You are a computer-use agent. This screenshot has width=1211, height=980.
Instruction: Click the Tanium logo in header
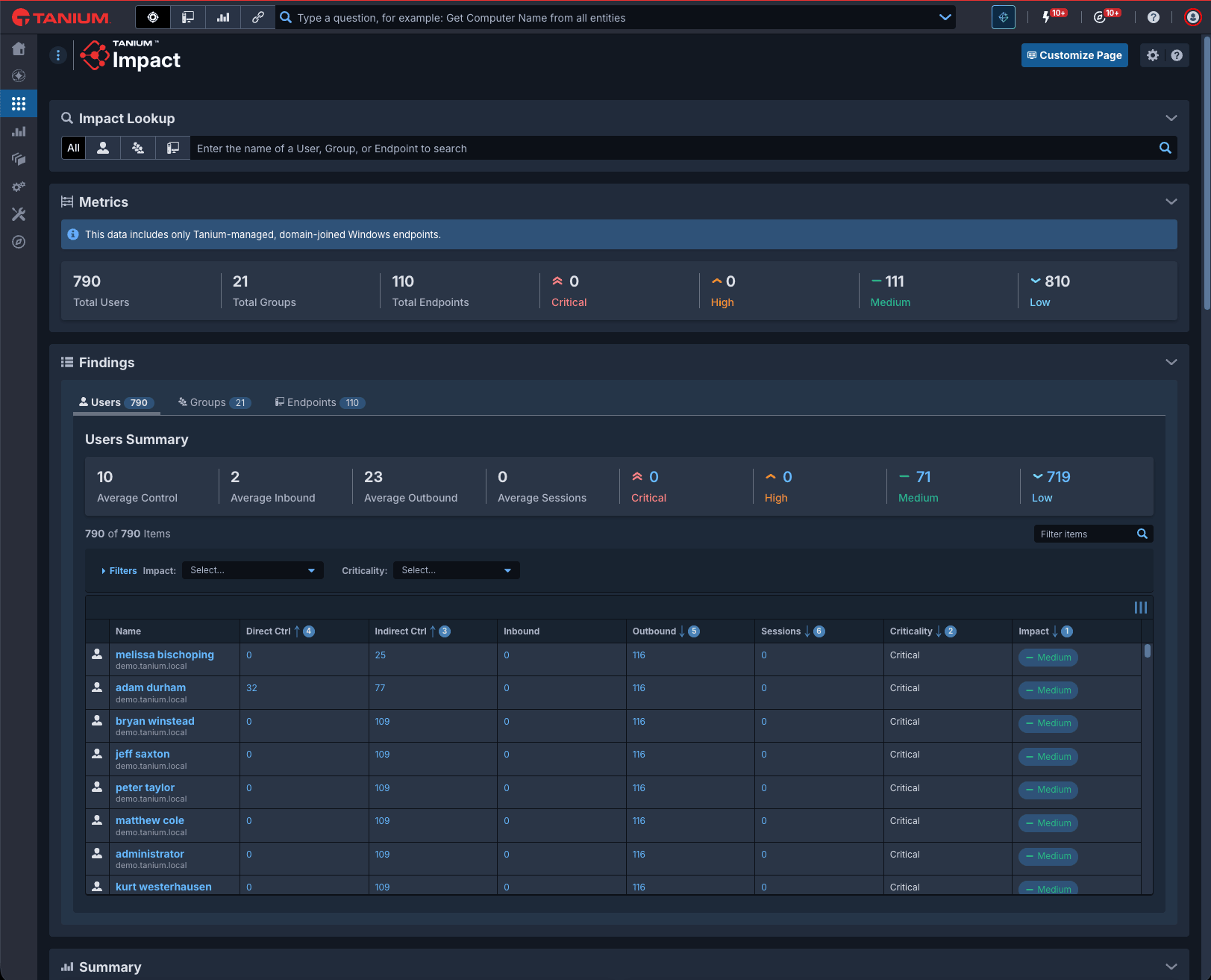(x=61, y=18)
